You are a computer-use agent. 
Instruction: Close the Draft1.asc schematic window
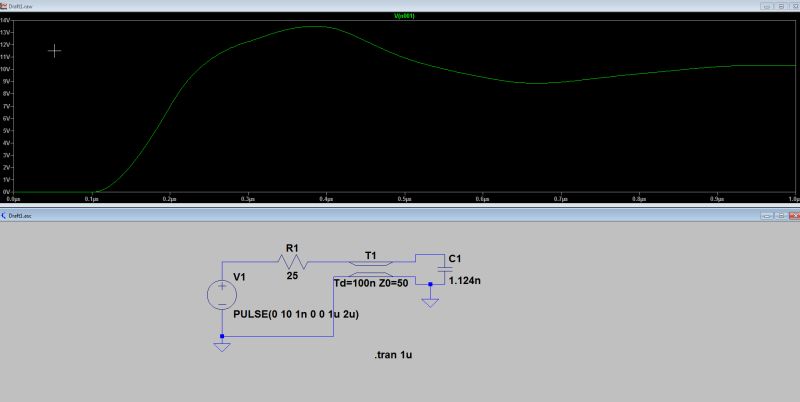click(x=794, y=216)
